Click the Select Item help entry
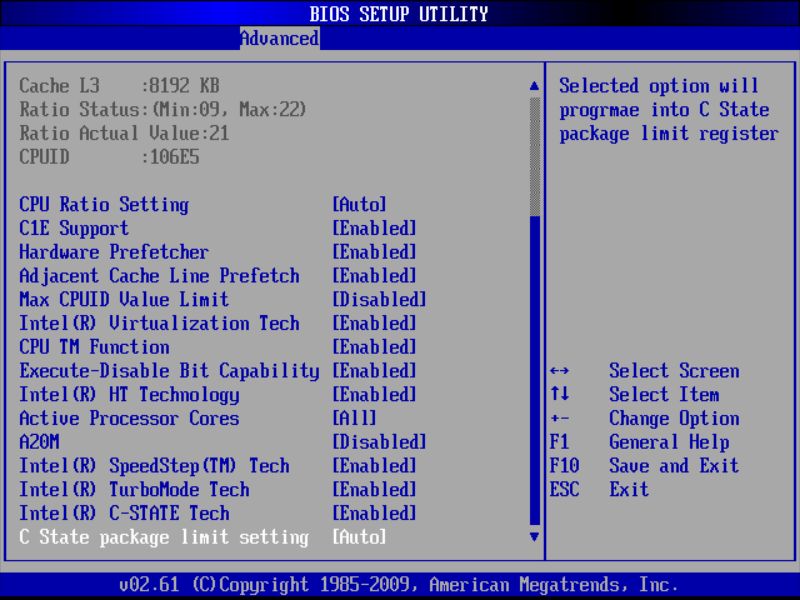The height and width of the screenshot is (600, 800). coord(664,394)
